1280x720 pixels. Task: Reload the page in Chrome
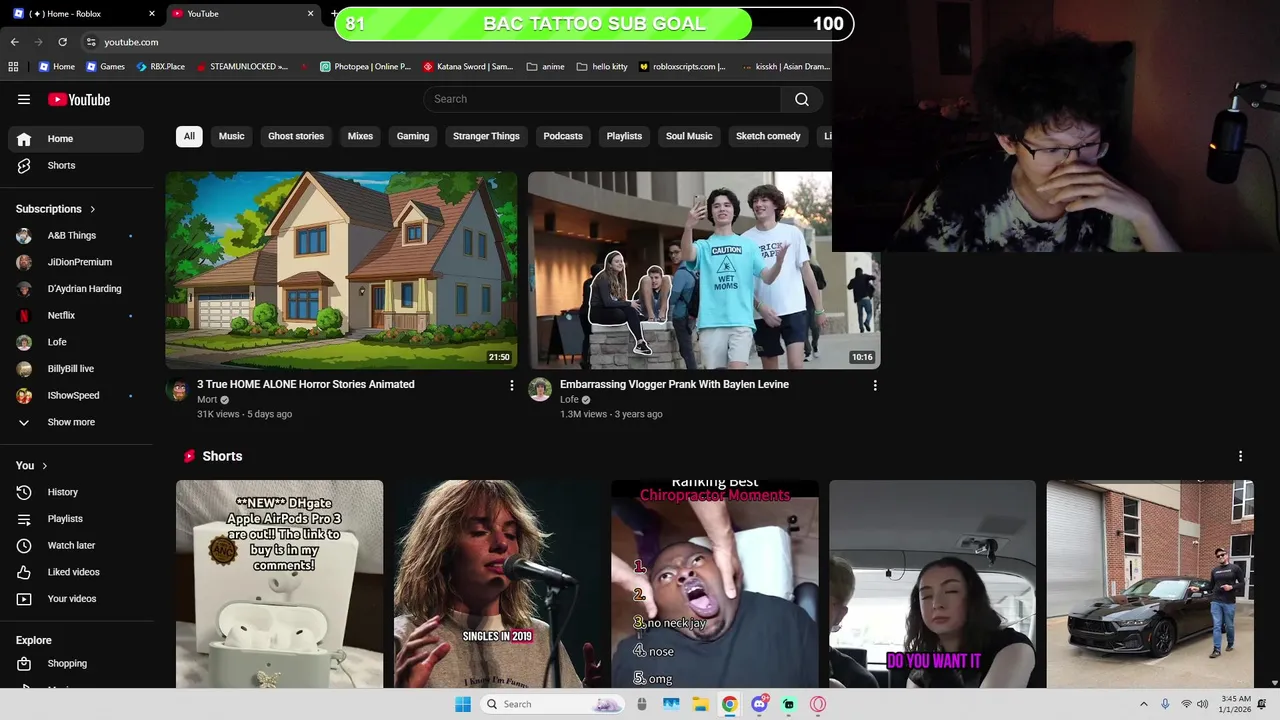[x=62, y=42]
